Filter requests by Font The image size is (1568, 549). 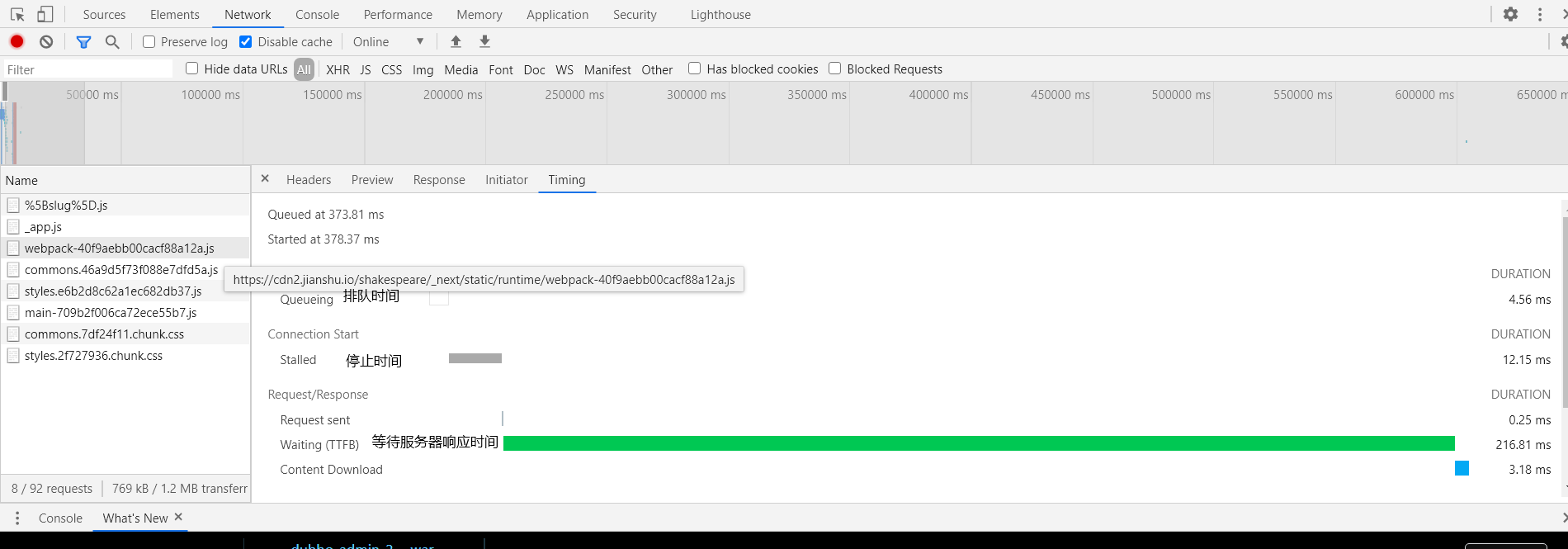click(501, 69)
